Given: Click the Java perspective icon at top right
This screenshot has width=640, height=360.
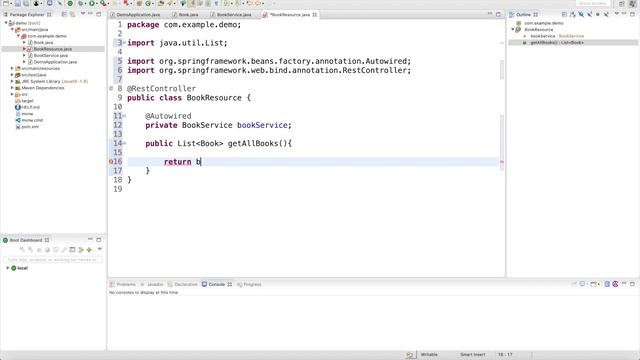Looking at the screenshot, I should click(x=632, y=3).
